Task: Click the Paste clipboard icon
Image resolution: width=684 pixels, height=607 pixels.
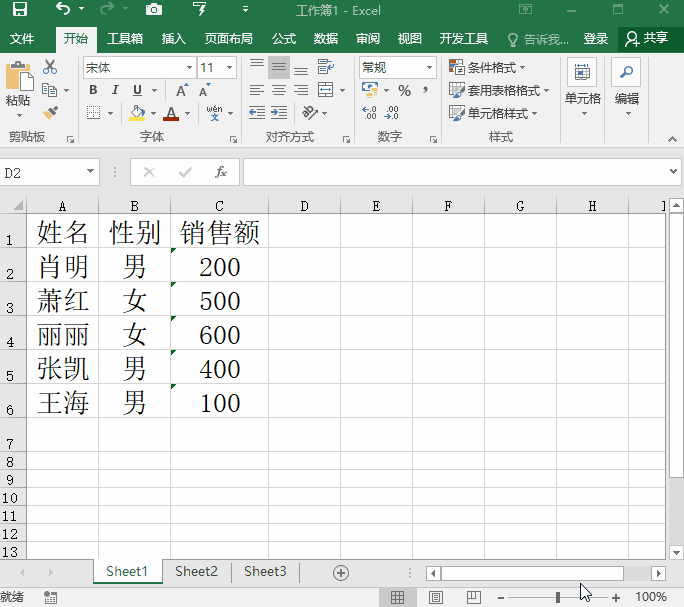Action: click(18, 78)
